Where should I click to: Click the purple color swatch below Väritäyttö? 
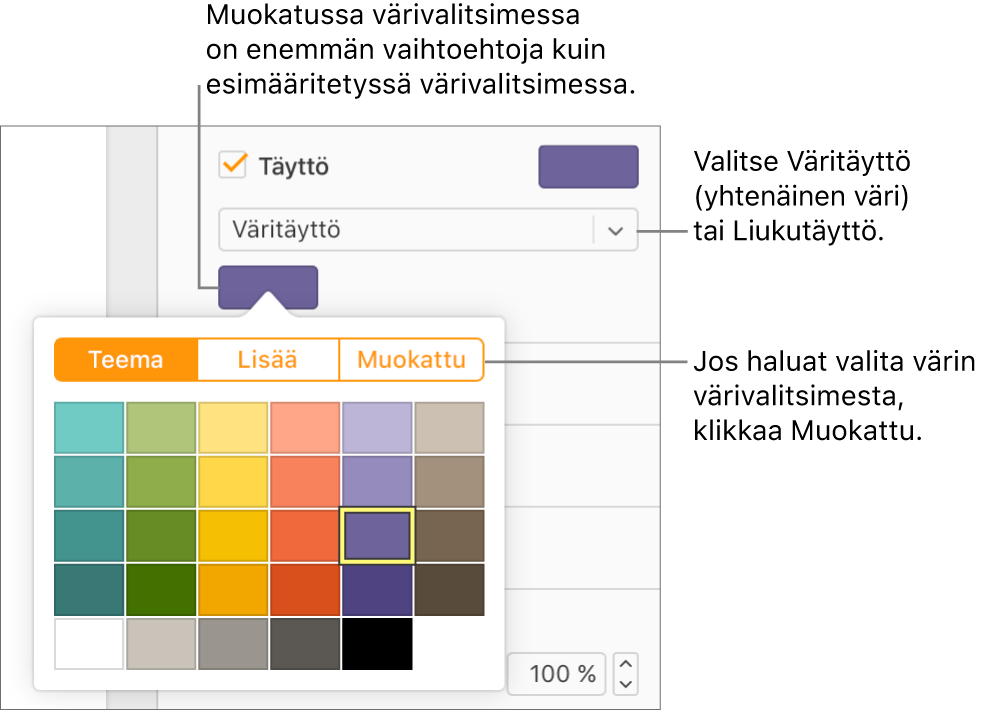[x=268, y=287]
